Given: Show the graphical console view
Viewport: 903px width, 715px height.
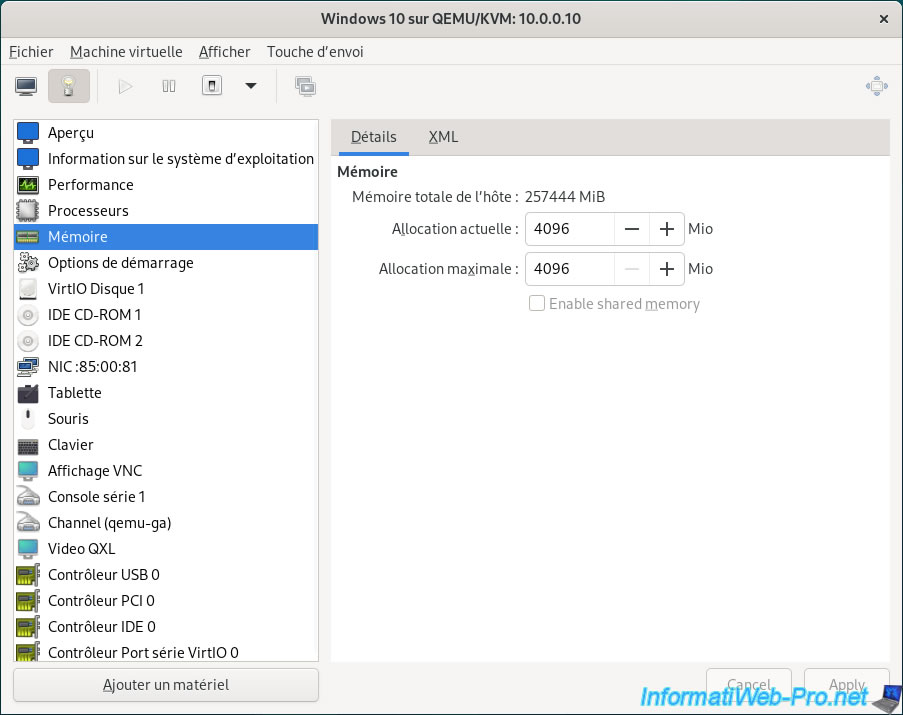Looking at the screenshot, I should (x=26, y=86).
